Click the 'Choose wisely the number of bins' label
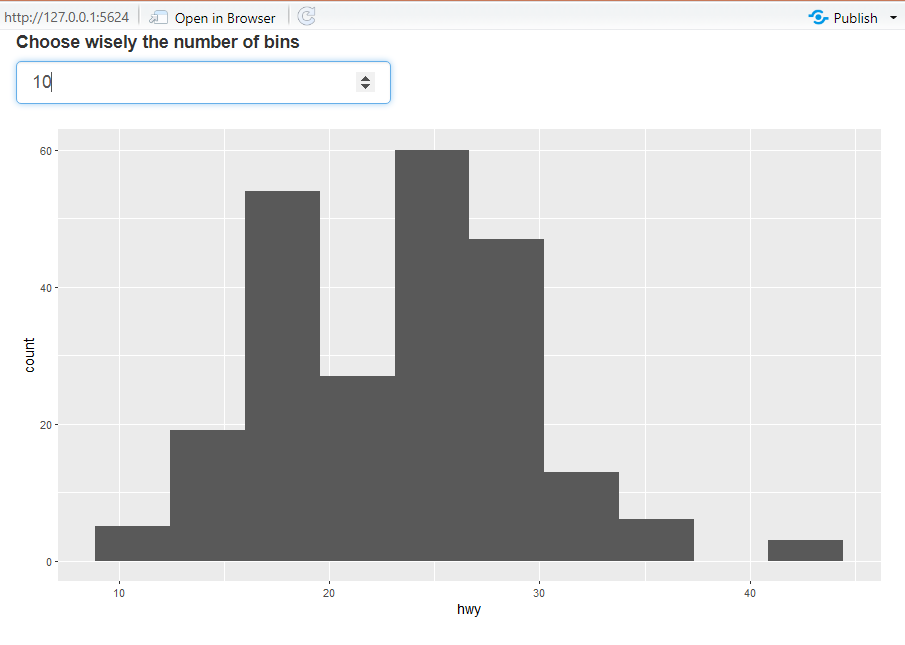905x645 pixels. 158,42
